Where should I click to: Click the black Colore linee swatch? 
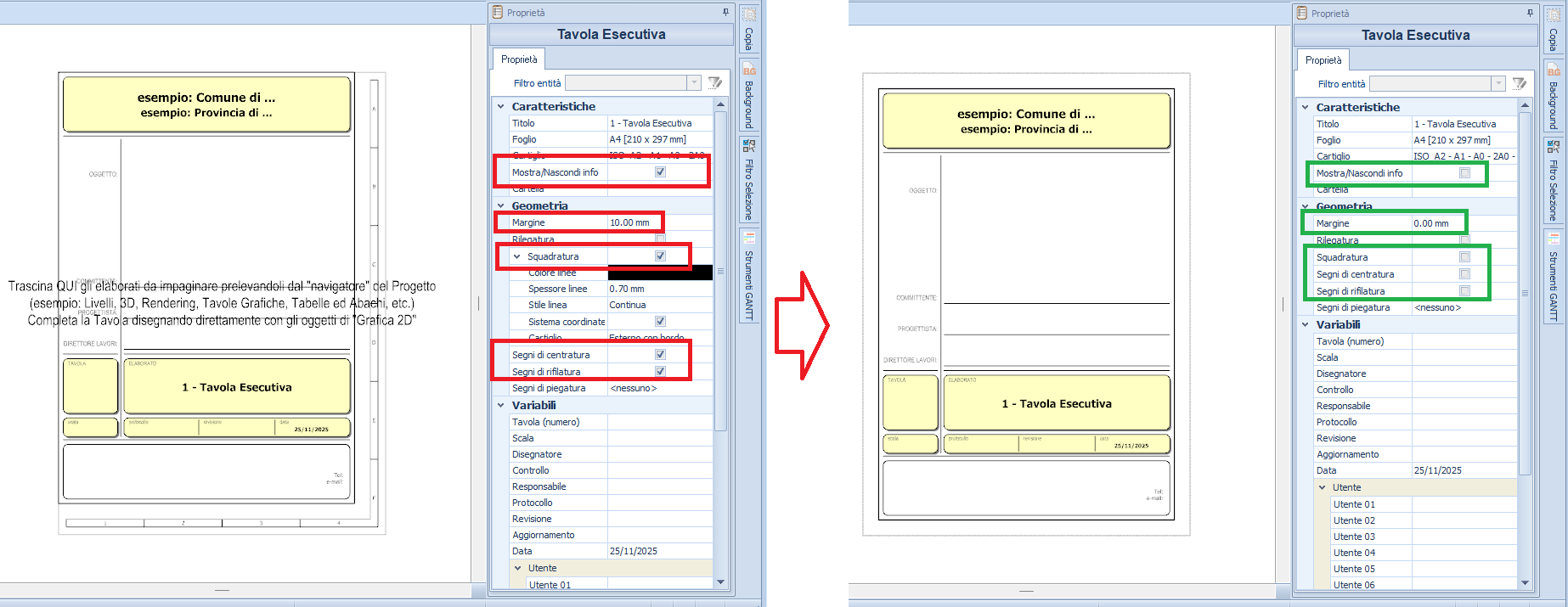tap(660, 273)
